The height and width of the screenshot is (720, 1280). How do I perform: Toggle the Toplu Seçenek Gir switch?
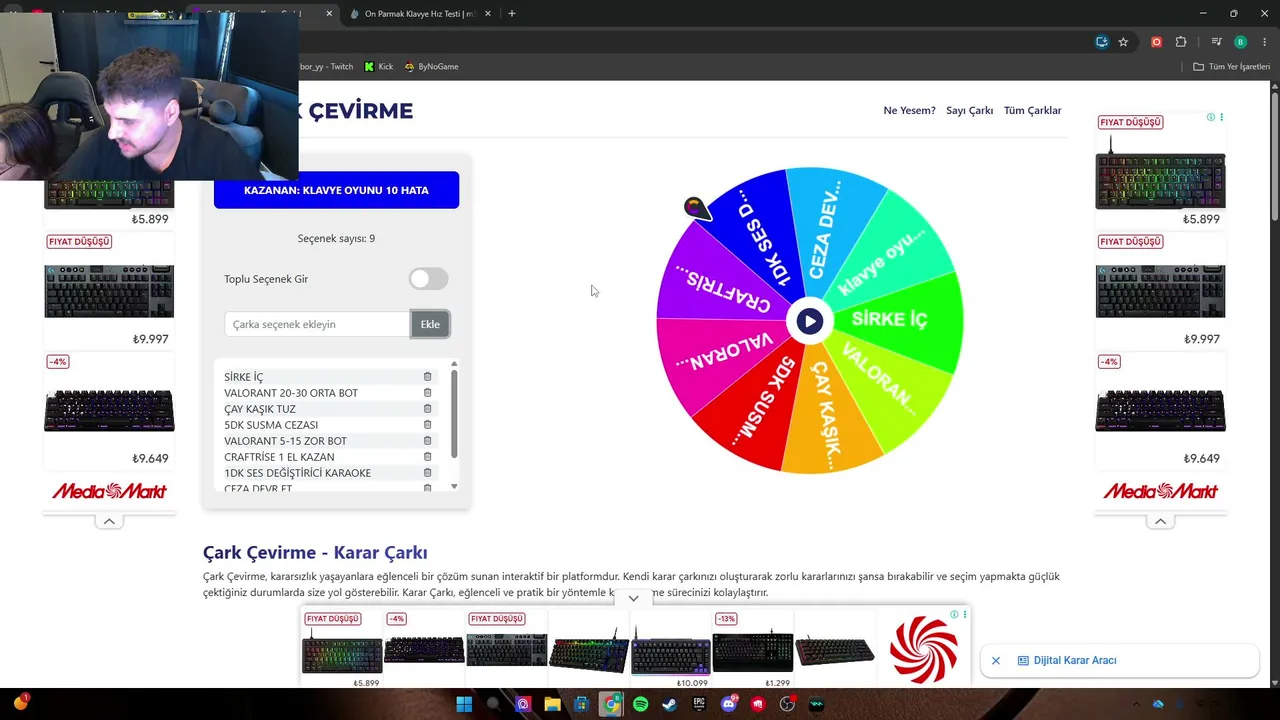[429, 279]
